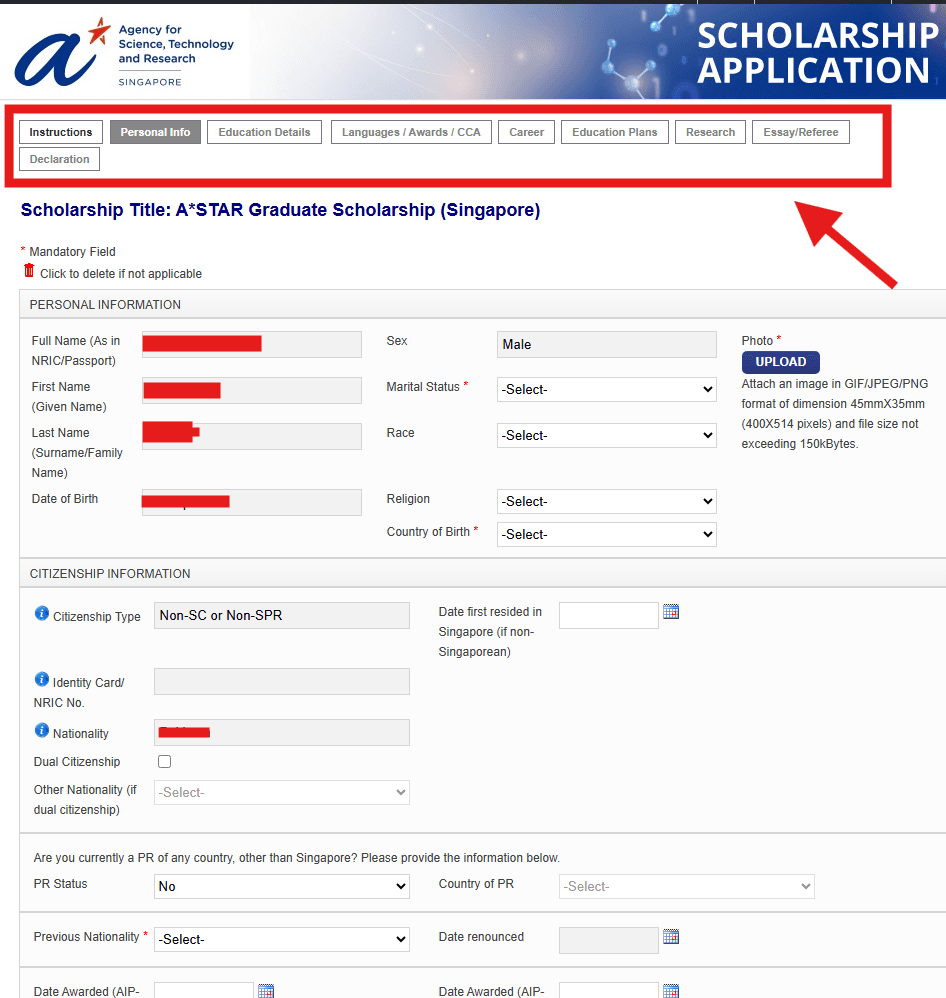This screenshot has height=998, width=946.
Task: Go to the Instructions tab
Action: pos(60,132)
